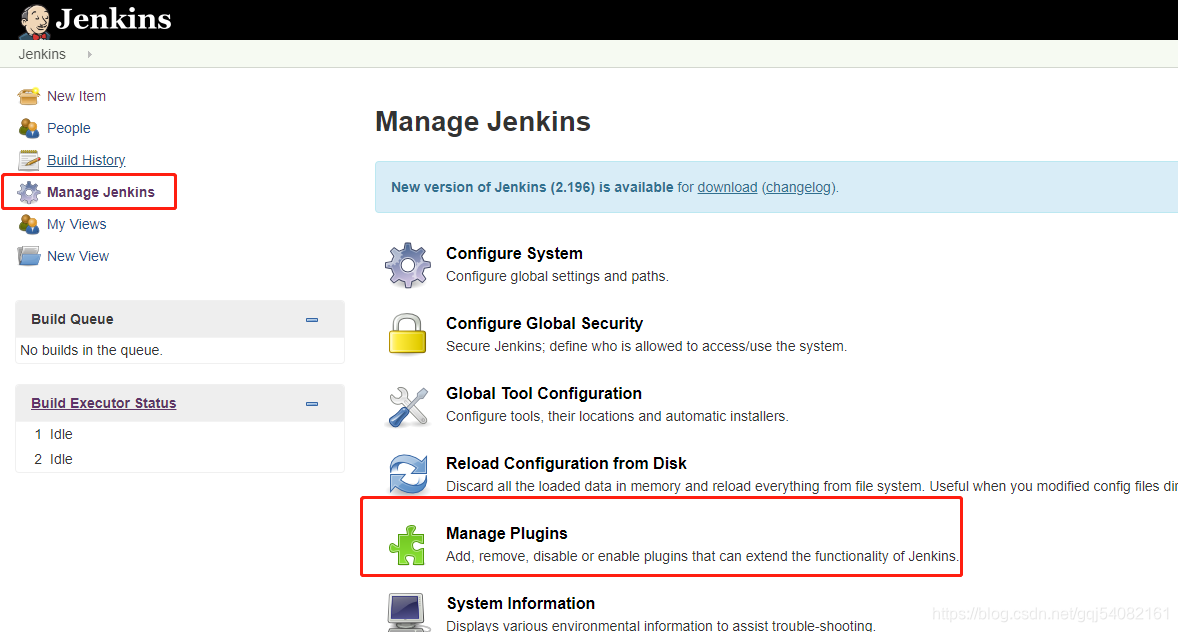Click the Reload Configuration refresh arrows icon
1178x632 pixels.
pos(408,474)
